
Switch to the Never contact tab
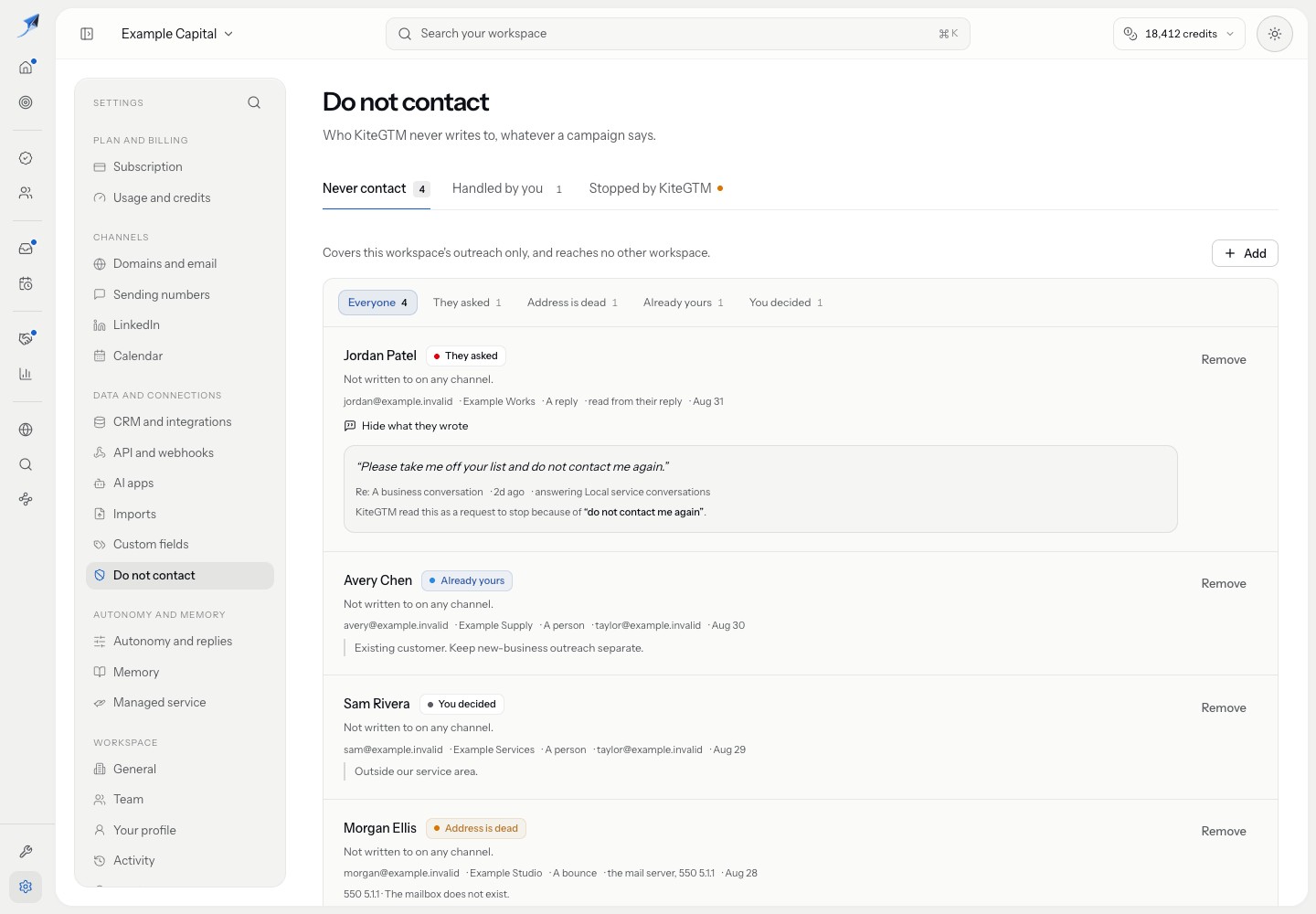pyautogui.click(x=376, y=188)
